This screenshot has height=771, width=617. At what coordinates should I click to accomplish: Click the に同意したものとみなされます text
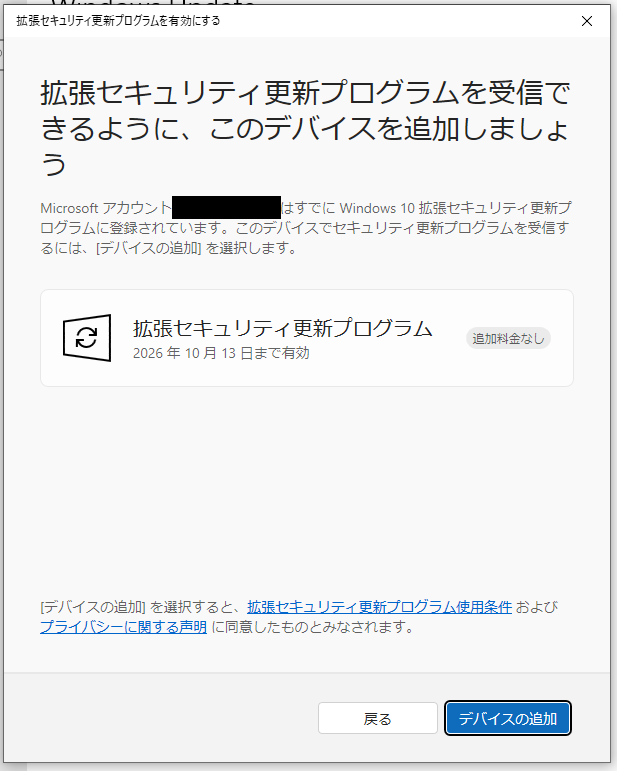click(312, 627)
